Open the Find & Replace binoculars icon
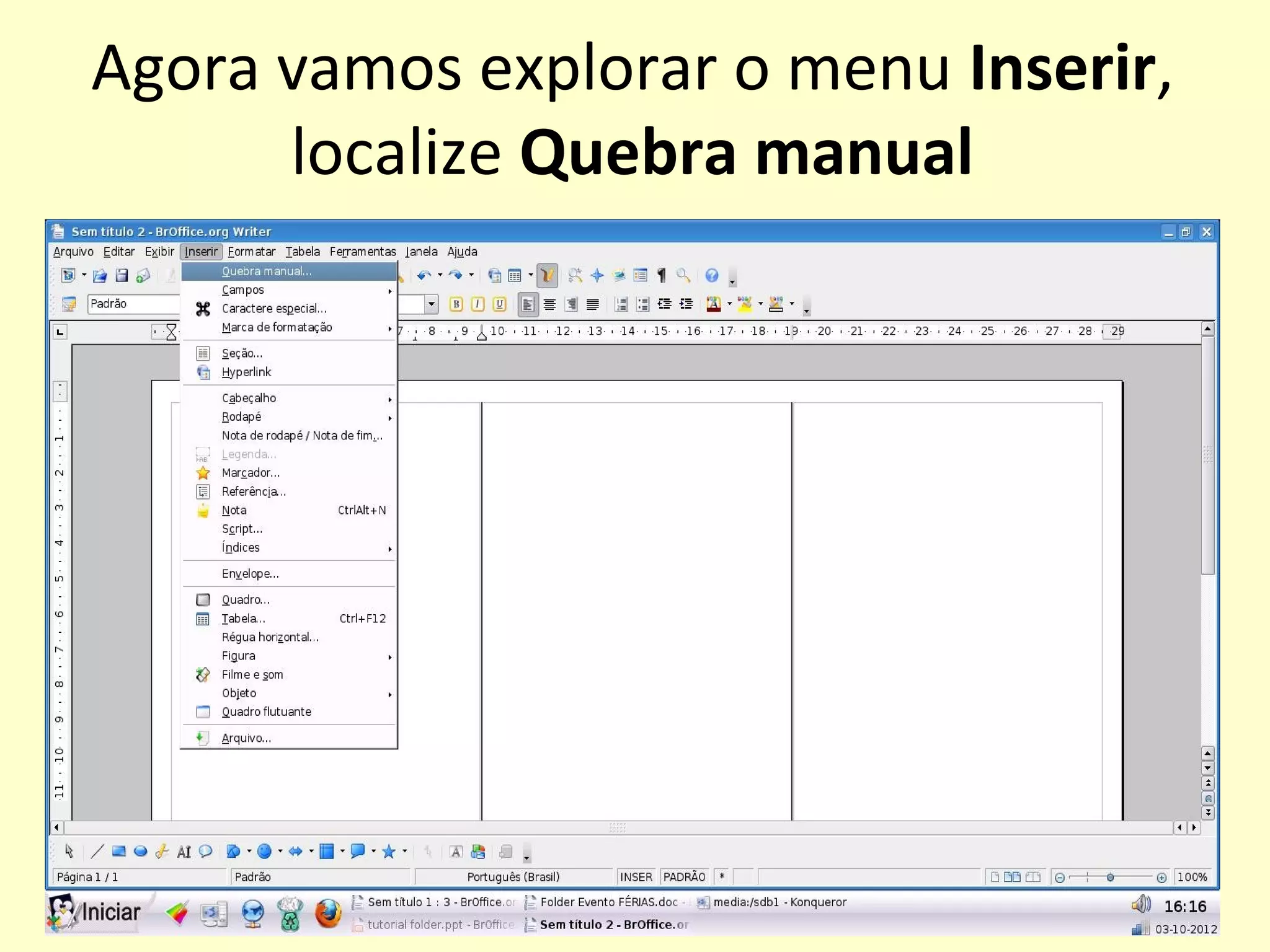 [x=575, y=275]
